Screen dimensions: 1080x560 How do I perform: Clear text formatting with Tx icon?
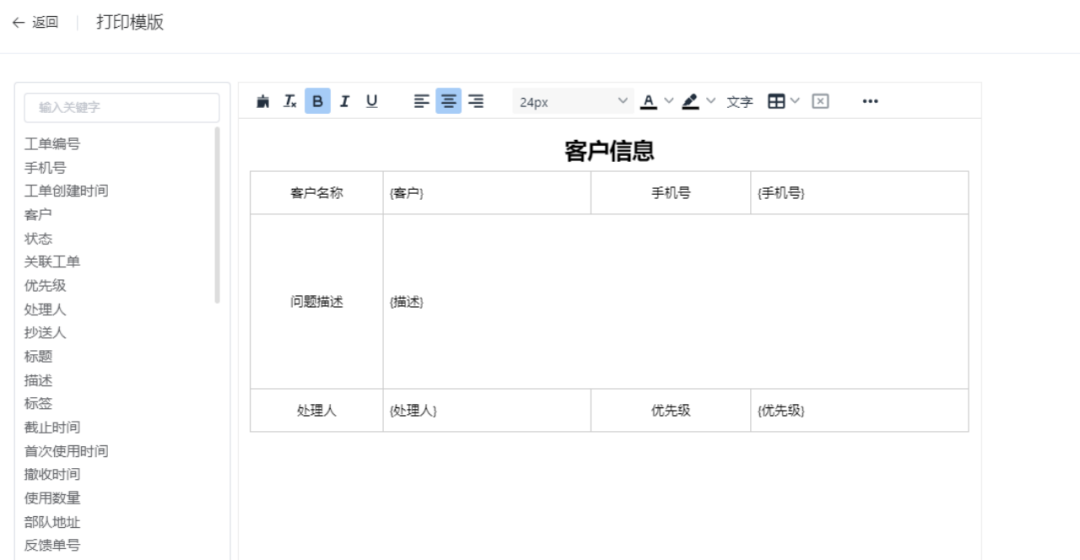[x=290, y=101]
